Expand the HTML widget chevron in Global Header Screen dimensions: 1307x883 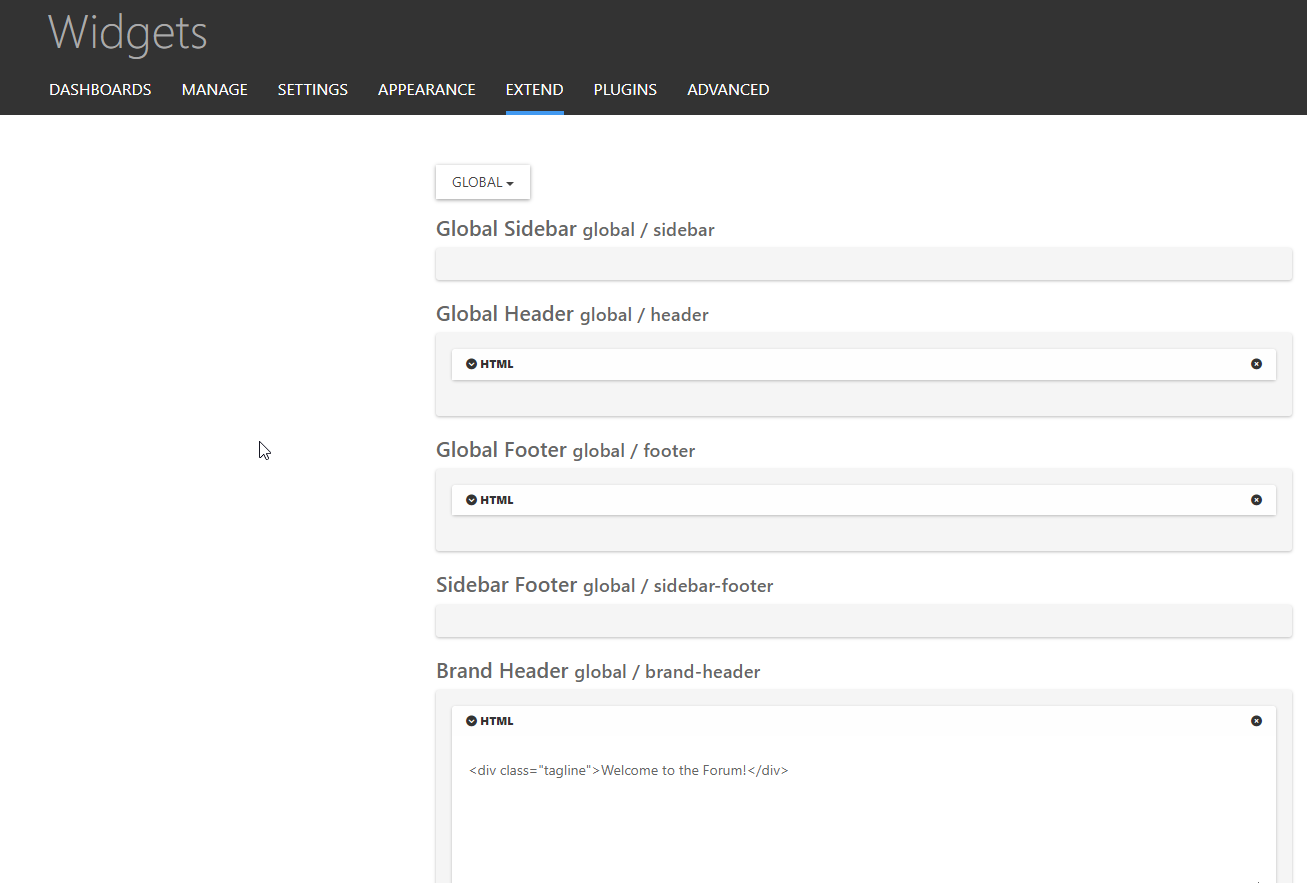click(x=472, y=364)
